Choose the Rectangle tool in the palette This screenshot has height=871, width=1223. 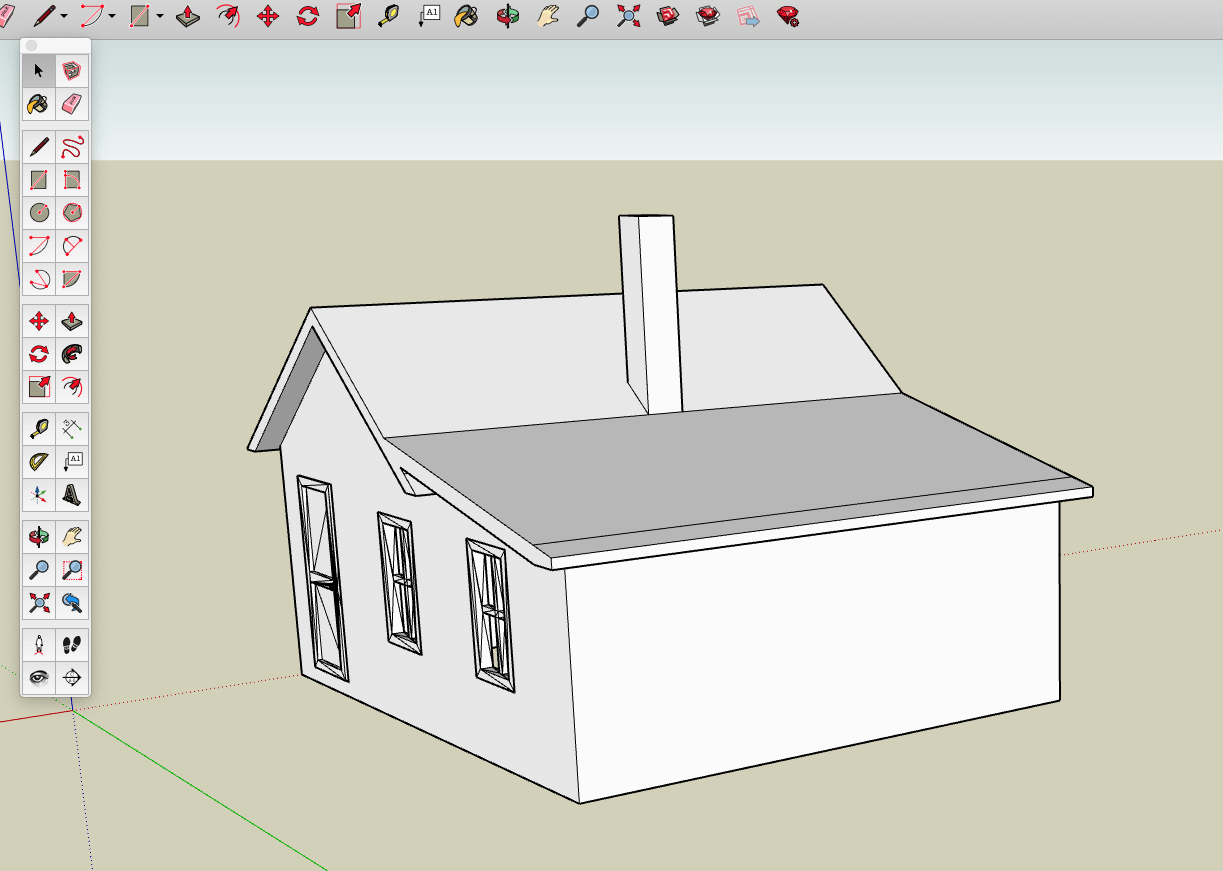(39, 180)
